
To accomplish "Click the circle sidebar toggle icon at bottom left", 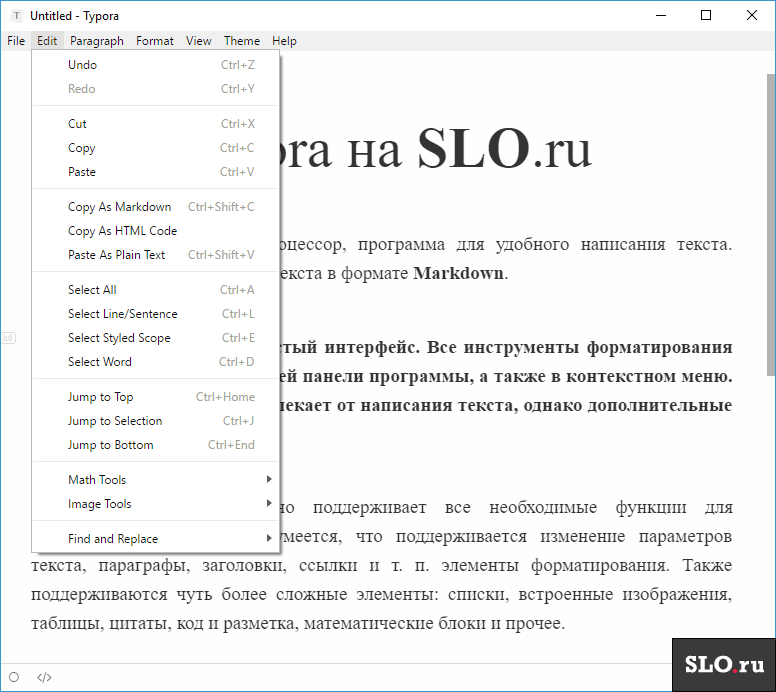I will click(14, 677).
